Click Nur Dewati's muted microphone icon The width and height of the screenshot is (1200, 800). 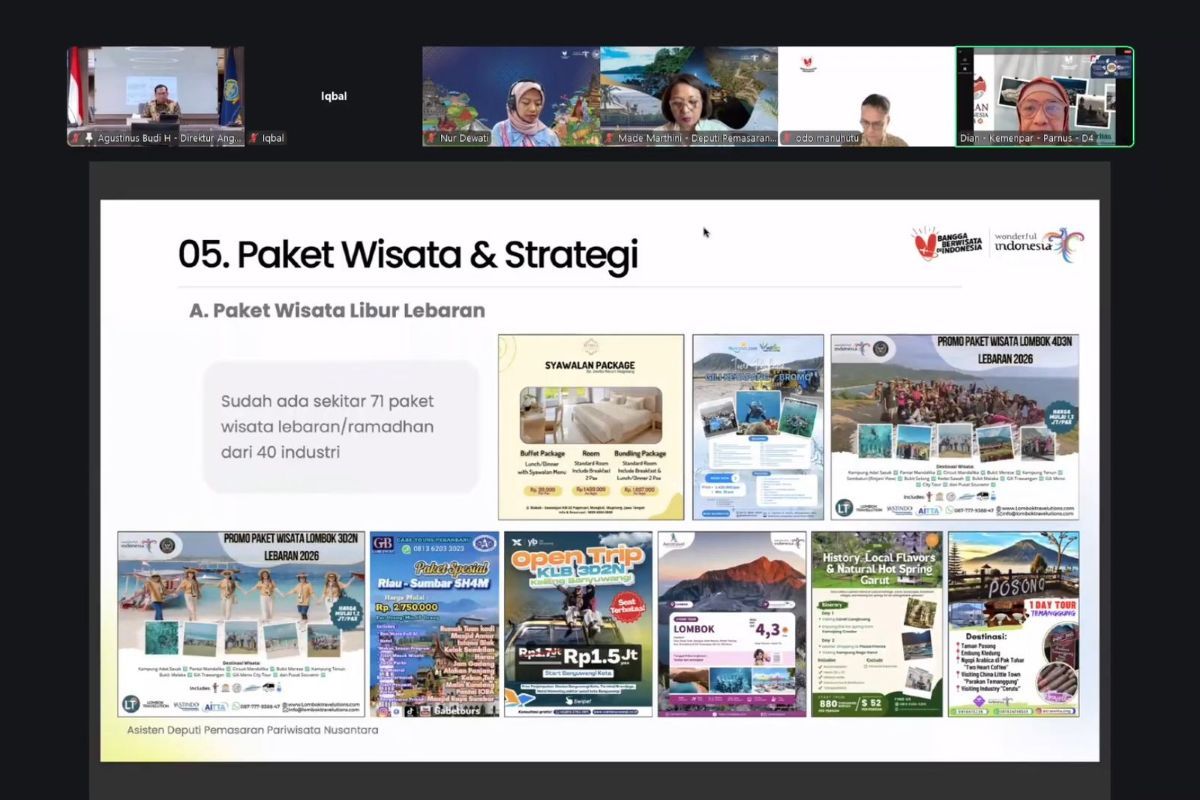coord(430,138)
